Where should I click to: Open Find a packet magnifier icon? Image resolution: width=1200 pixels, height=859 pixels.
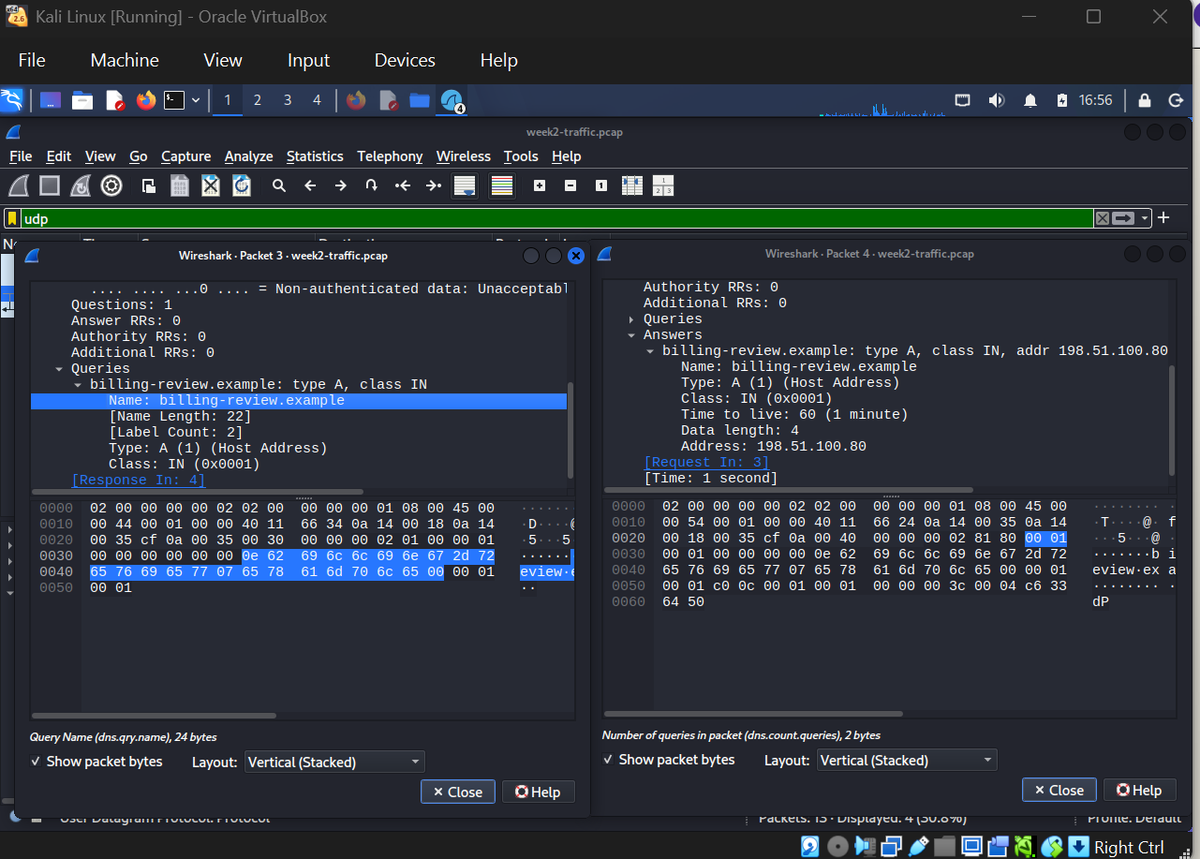coord(279,186)
